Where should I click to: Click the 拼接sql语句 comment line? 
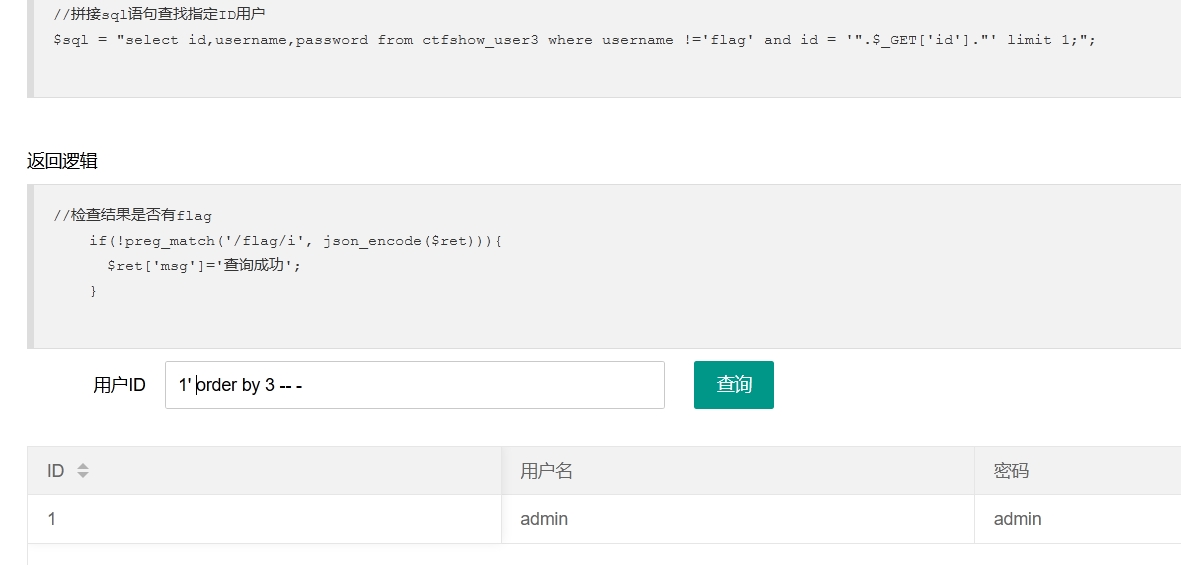(x=159, y=14)
